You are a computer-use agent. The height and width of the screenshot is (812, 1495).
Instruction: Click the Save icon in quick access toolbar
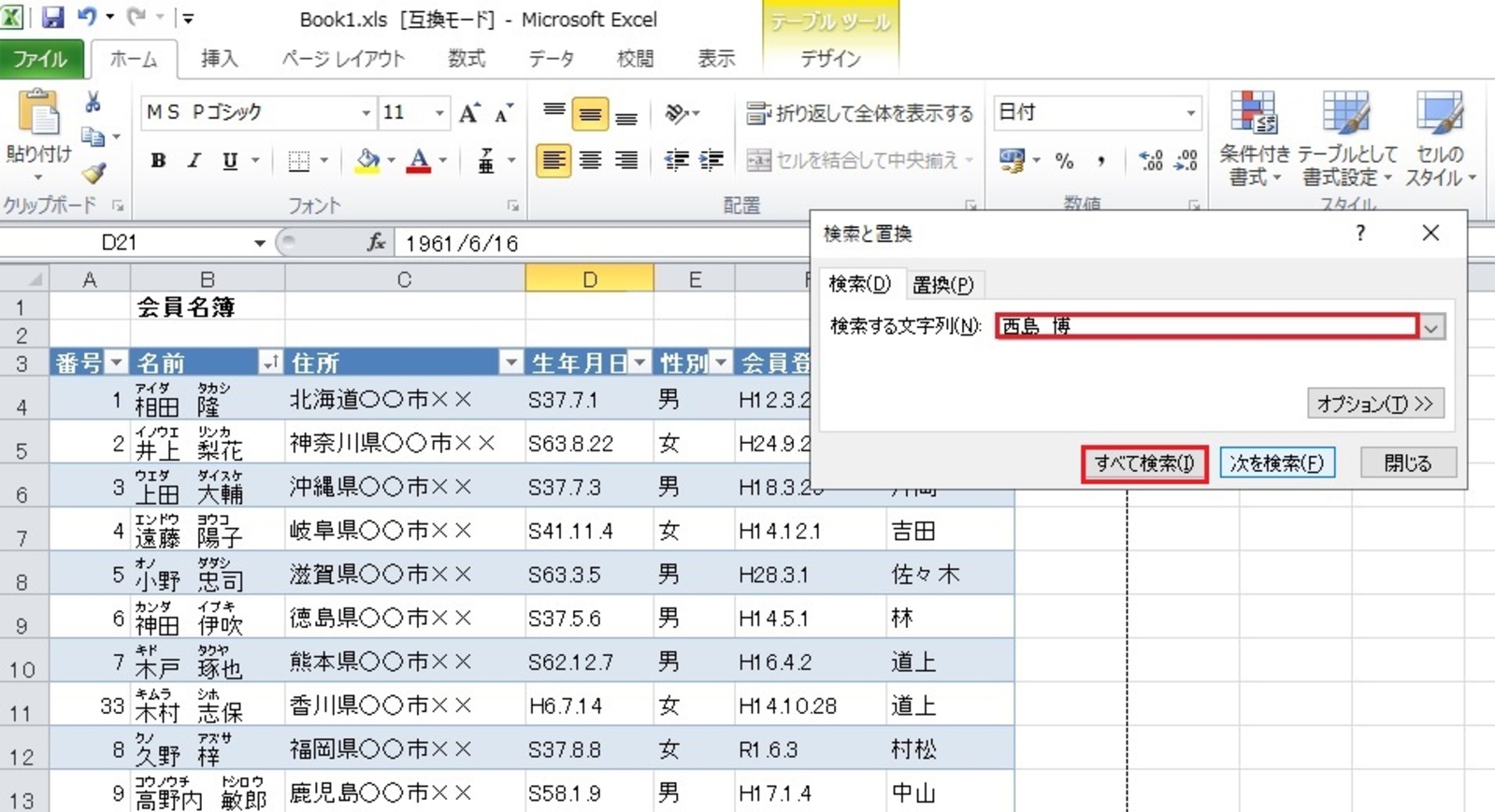point(52,17)
